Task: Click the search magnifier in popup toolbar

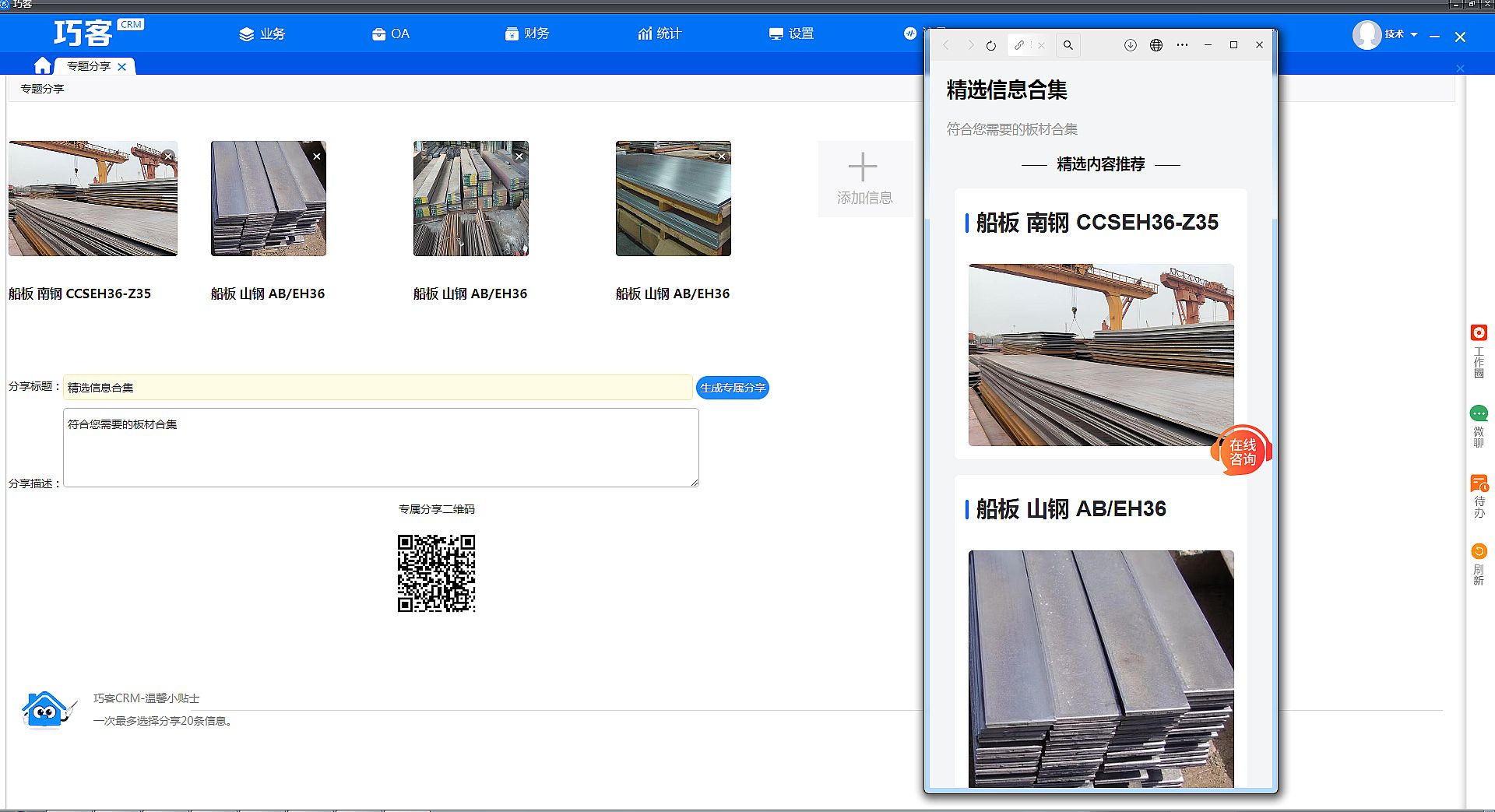Action: pos(1068,45)
